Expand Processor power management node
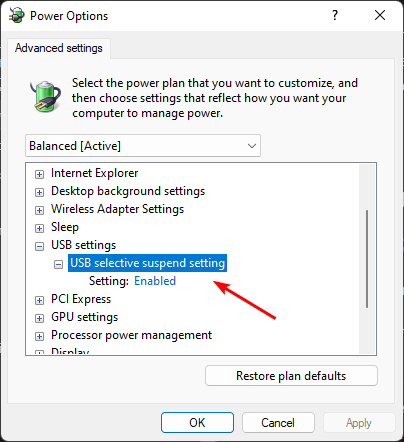Viewport: 404px width, 442px height. pyautogui.click(x=39, y=336)
